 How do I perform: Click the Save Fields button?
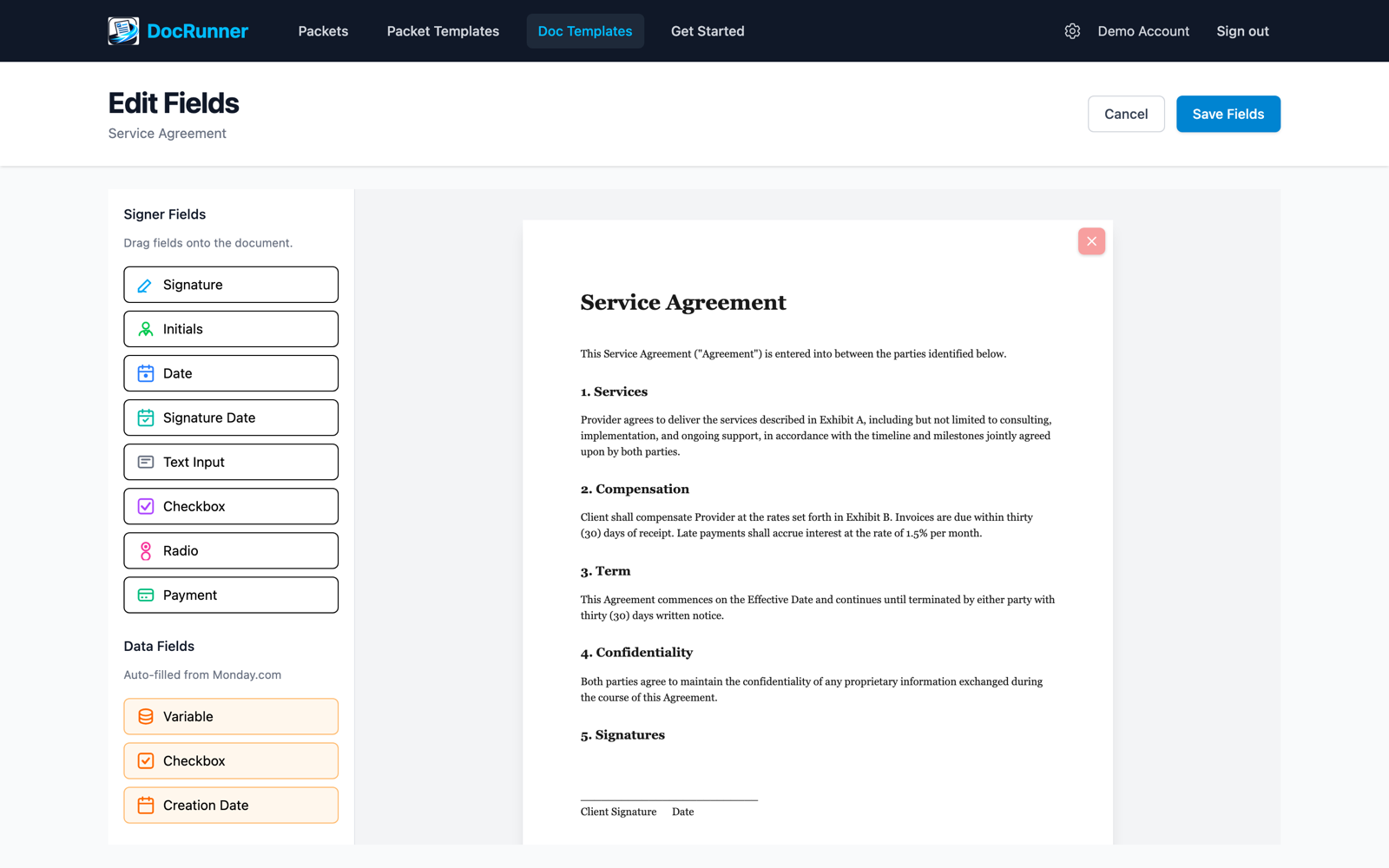pos(1228,115)
